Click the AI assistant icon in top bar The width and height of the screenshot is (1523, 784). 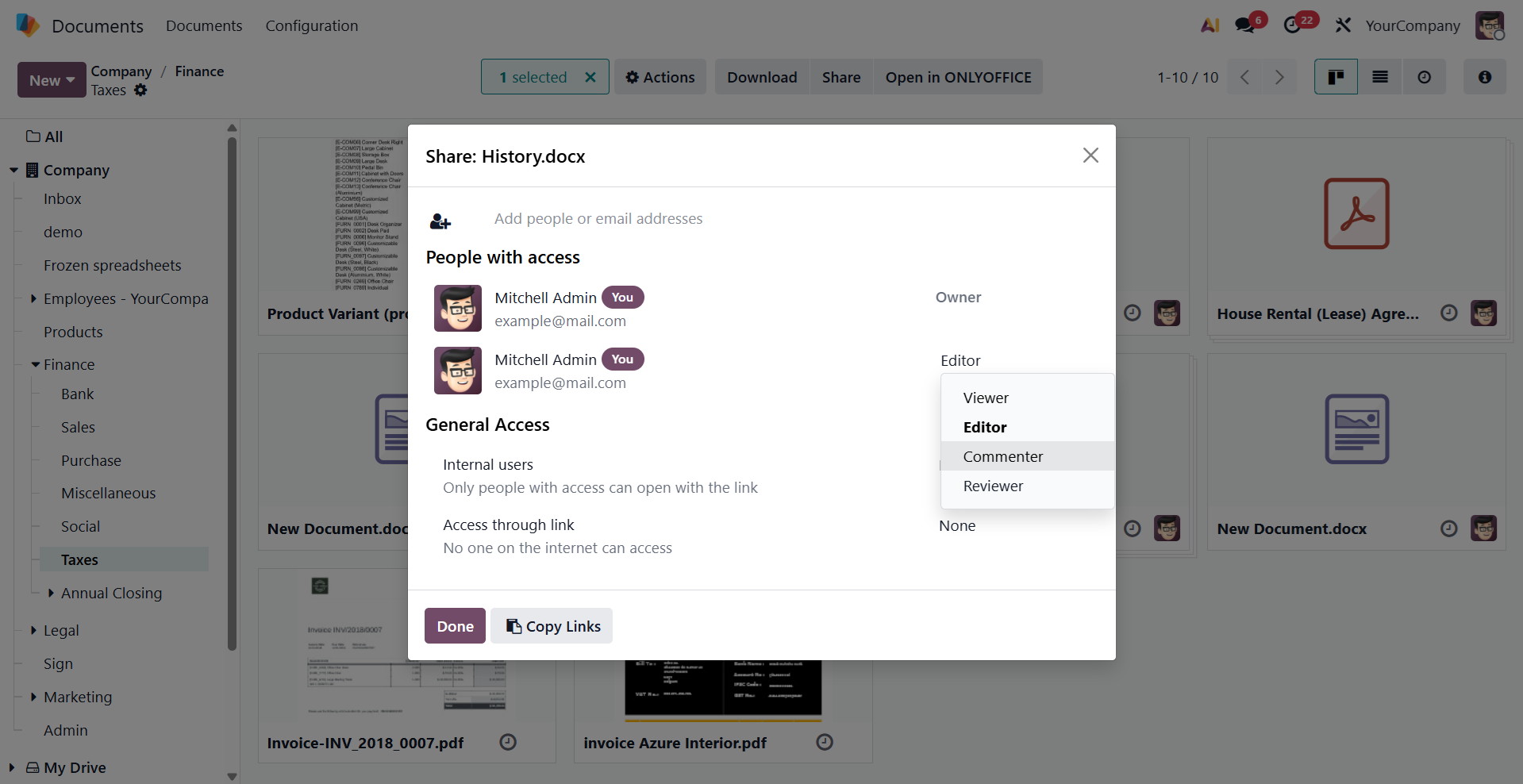(1210, 25)
